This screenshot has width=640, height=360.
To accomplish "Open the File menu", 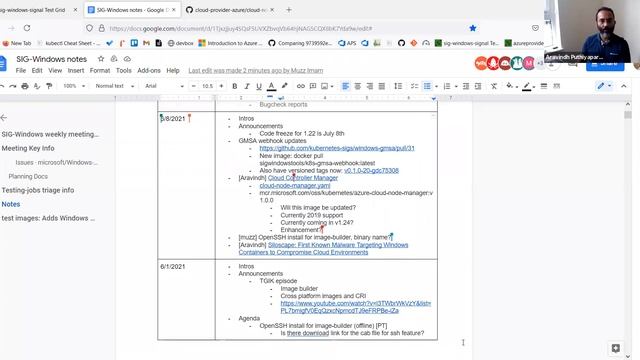I will pos(21,71).
